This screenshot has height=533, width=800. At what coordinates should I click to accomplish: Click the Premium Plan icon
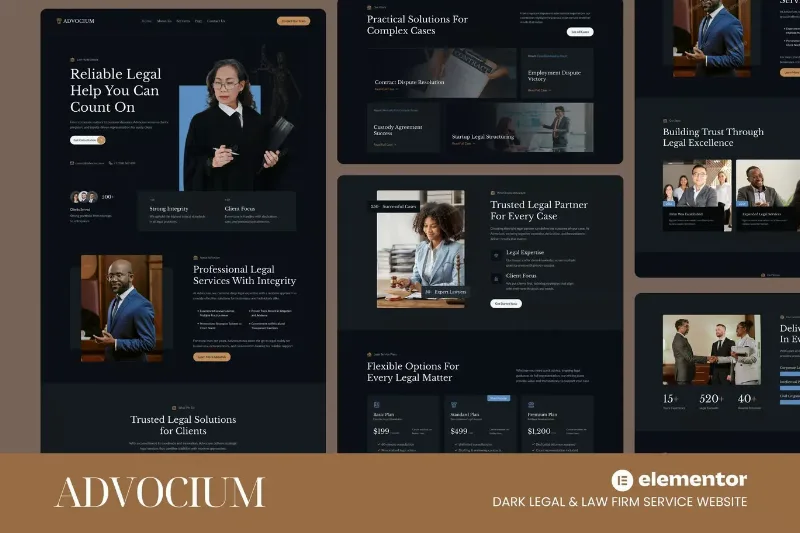coord(531,405)
